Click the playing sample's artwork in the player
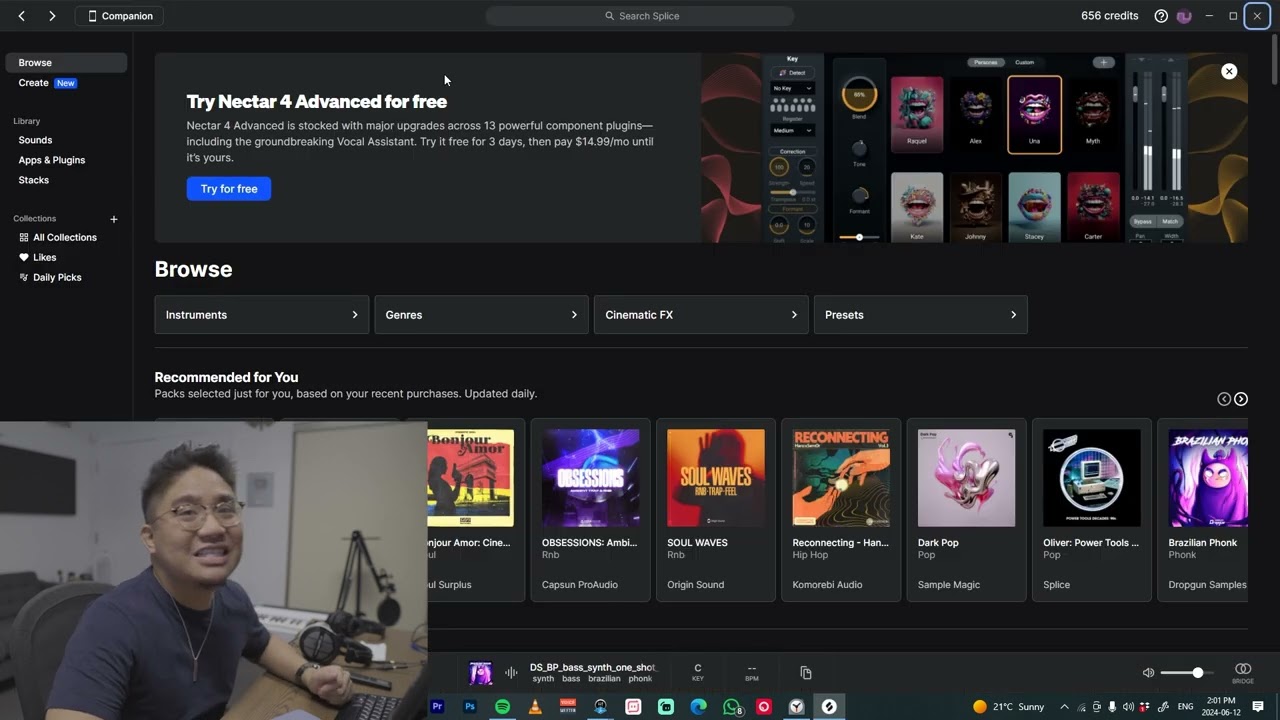 point(481,673)
